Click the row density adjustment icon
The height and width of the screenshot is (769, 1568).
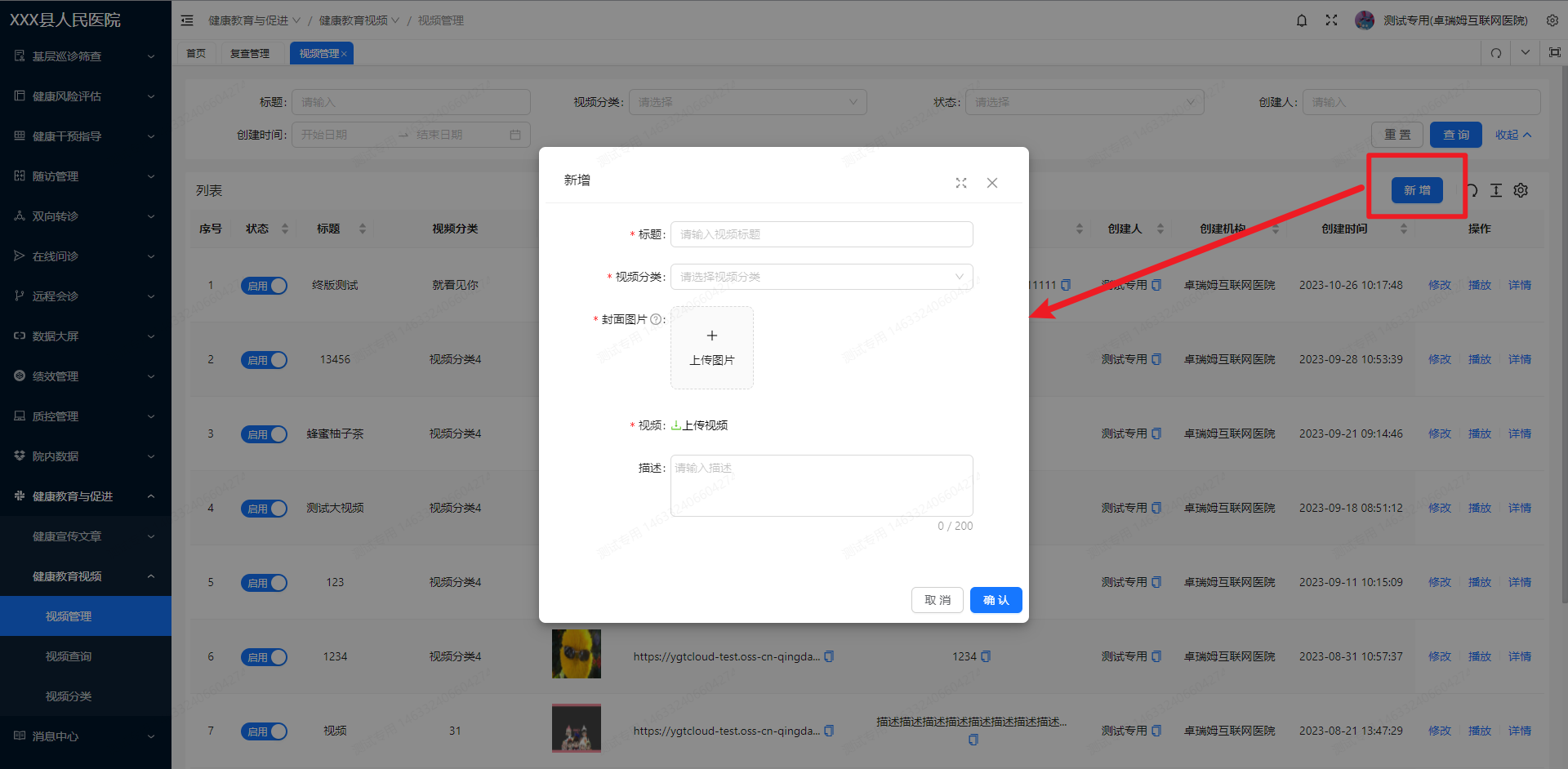point(1496,190)
